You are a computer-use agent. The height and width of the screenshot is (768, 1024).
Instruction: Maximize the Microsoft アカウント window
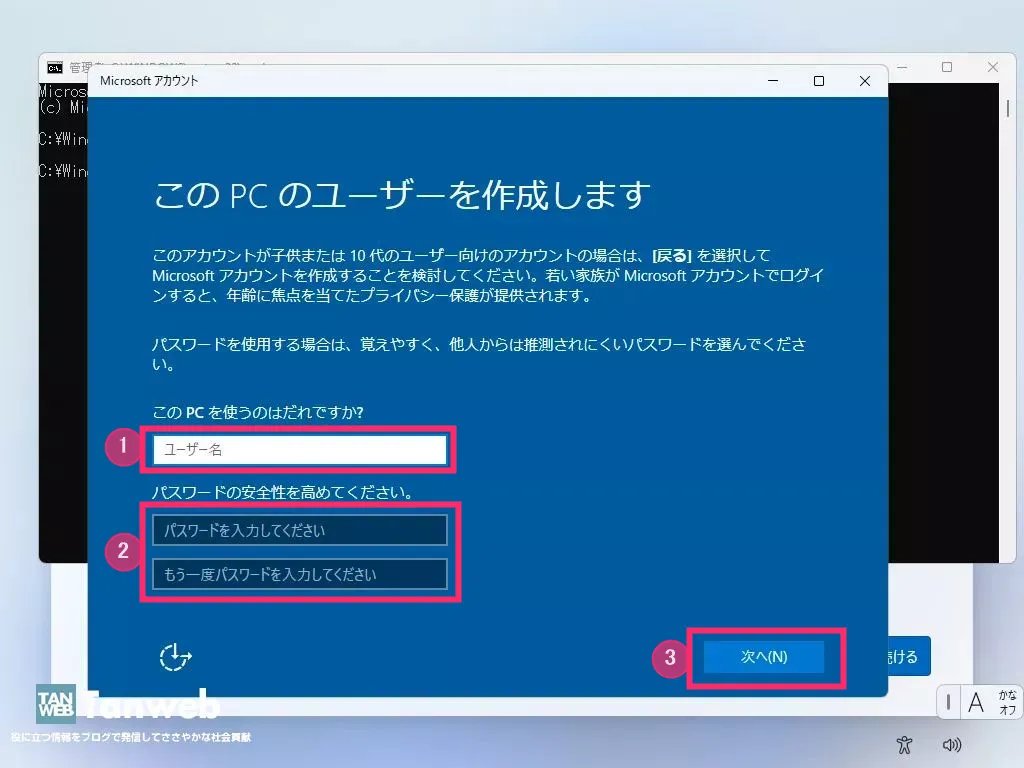point(818,81)
